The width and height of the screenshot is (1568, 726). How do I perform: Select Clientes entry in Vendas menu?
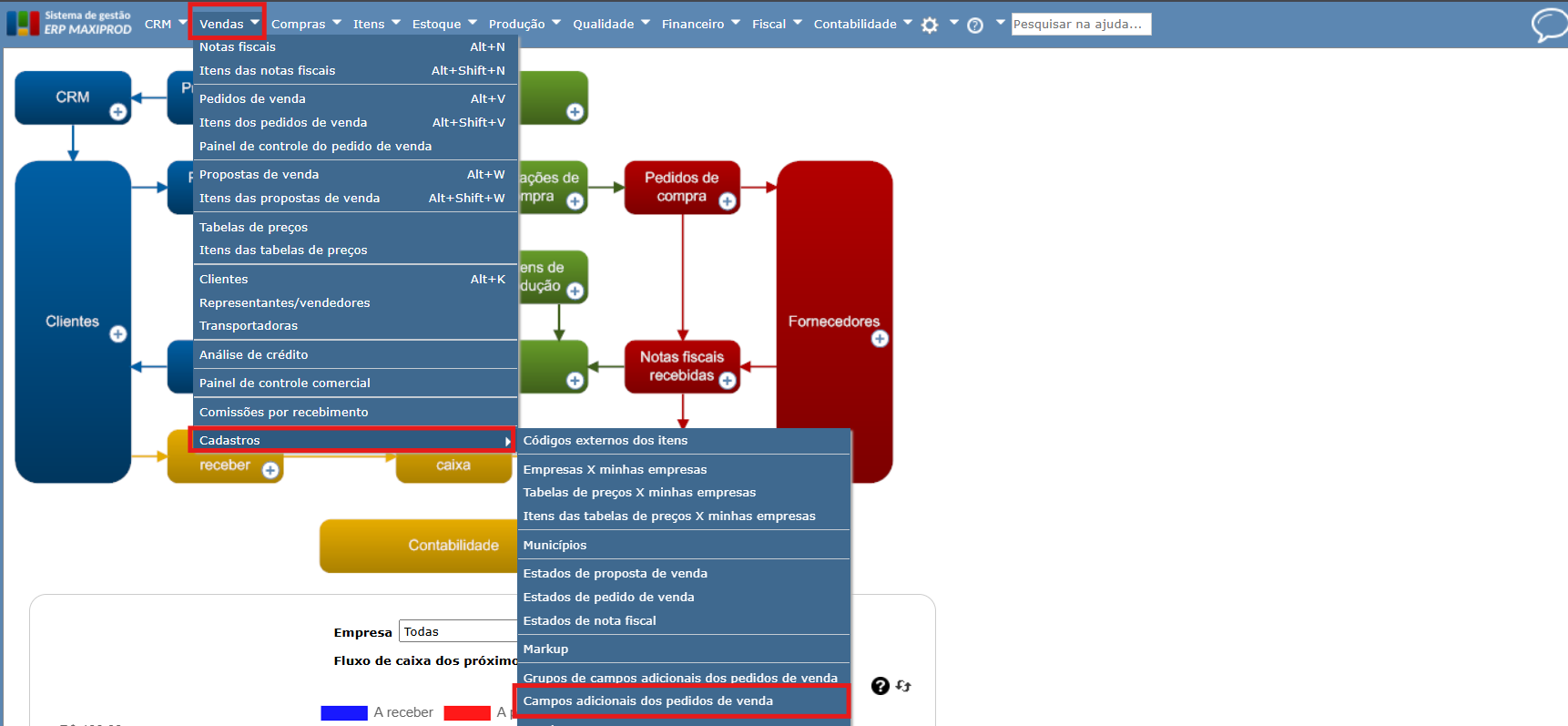pos(355,279)
